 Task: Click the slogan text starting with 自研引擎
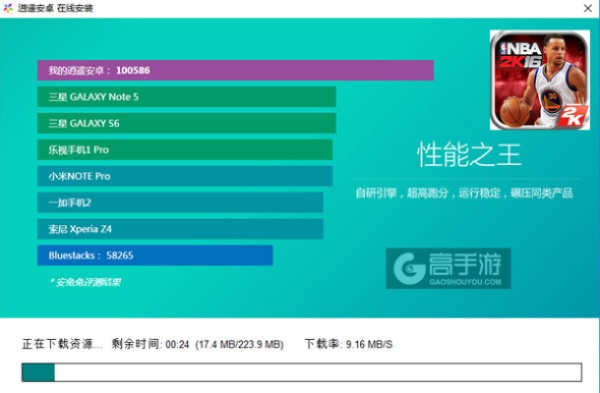(464, 193)
